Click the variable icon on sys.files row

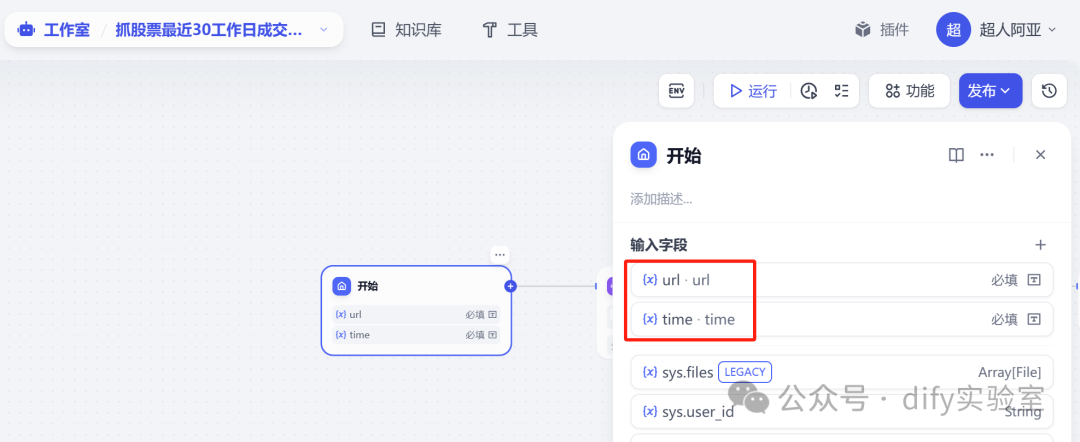650,372
